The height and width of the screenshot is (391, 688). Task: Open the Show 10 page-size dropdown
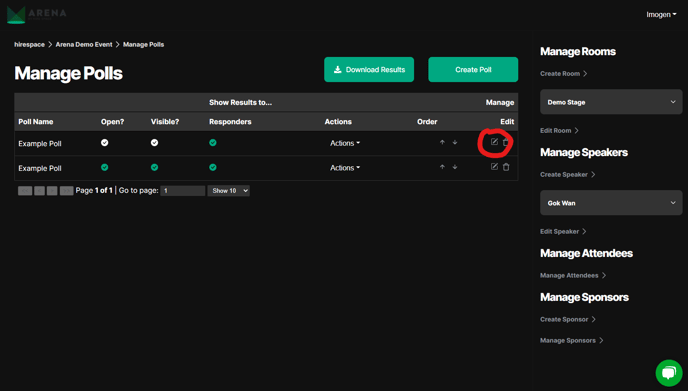pyautogui.click(x=229, y=190)
